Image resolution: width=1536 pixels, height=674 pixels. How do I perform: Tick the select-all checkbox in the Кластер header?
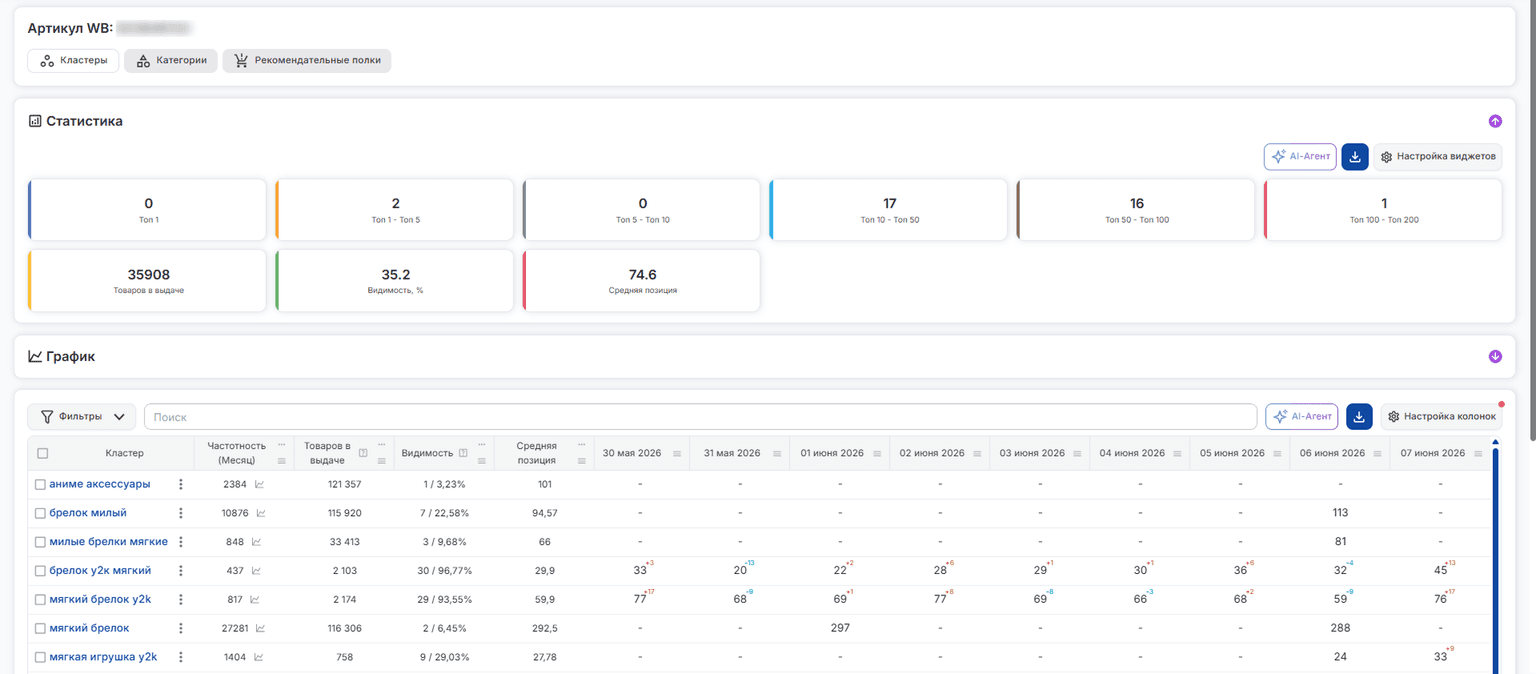point(42,453)
